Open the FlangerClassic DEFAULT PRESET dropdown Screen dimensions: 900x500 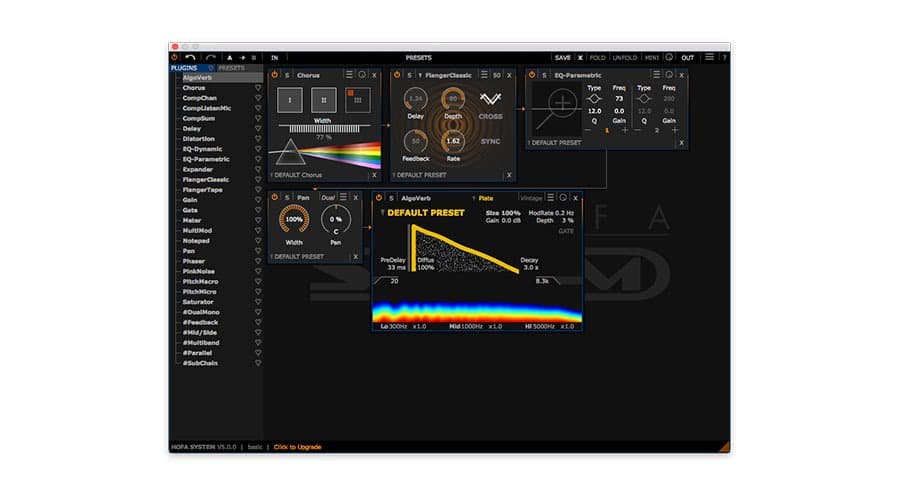coord(419,175)
